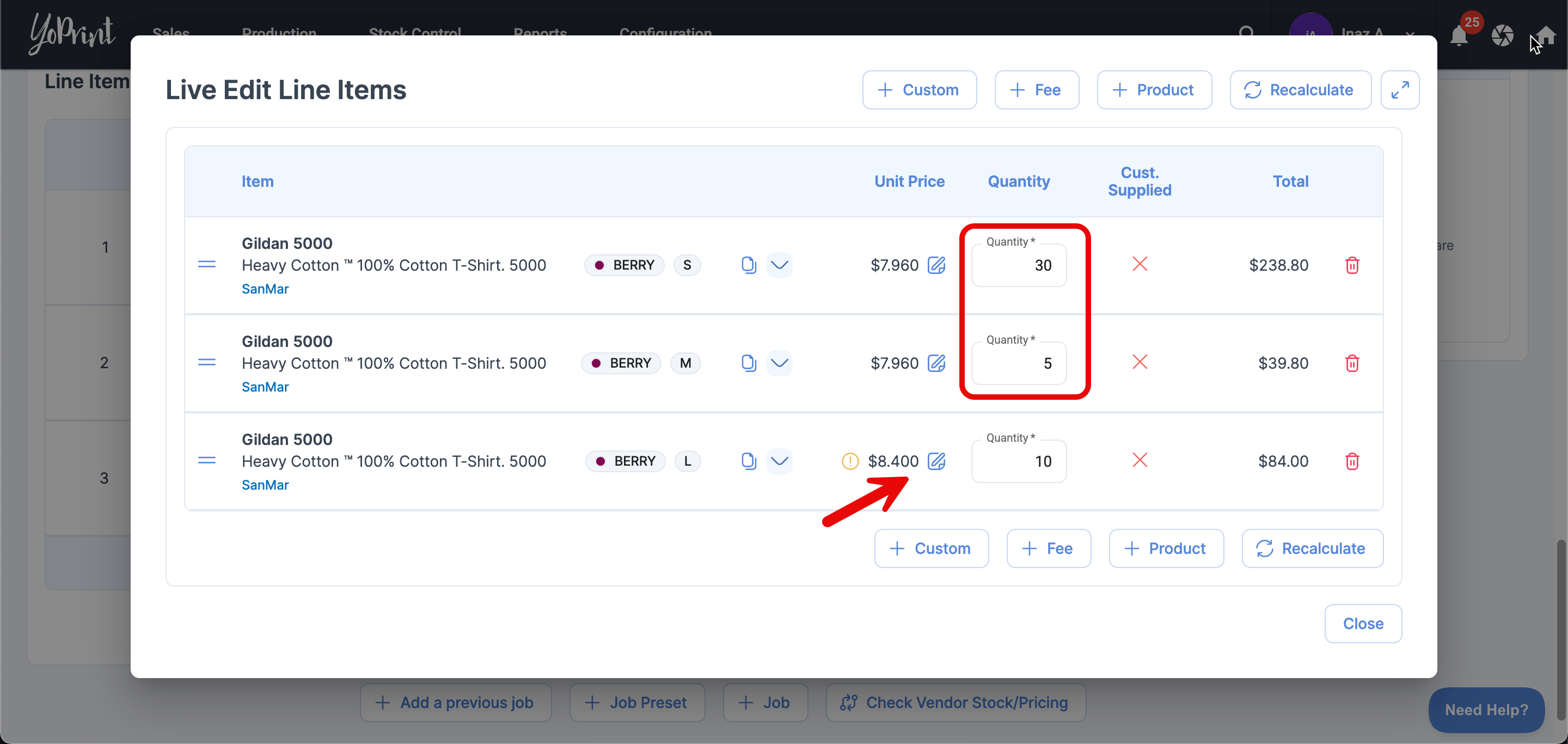Click Check Vendor Stock/Pricing button

(955, 703)
